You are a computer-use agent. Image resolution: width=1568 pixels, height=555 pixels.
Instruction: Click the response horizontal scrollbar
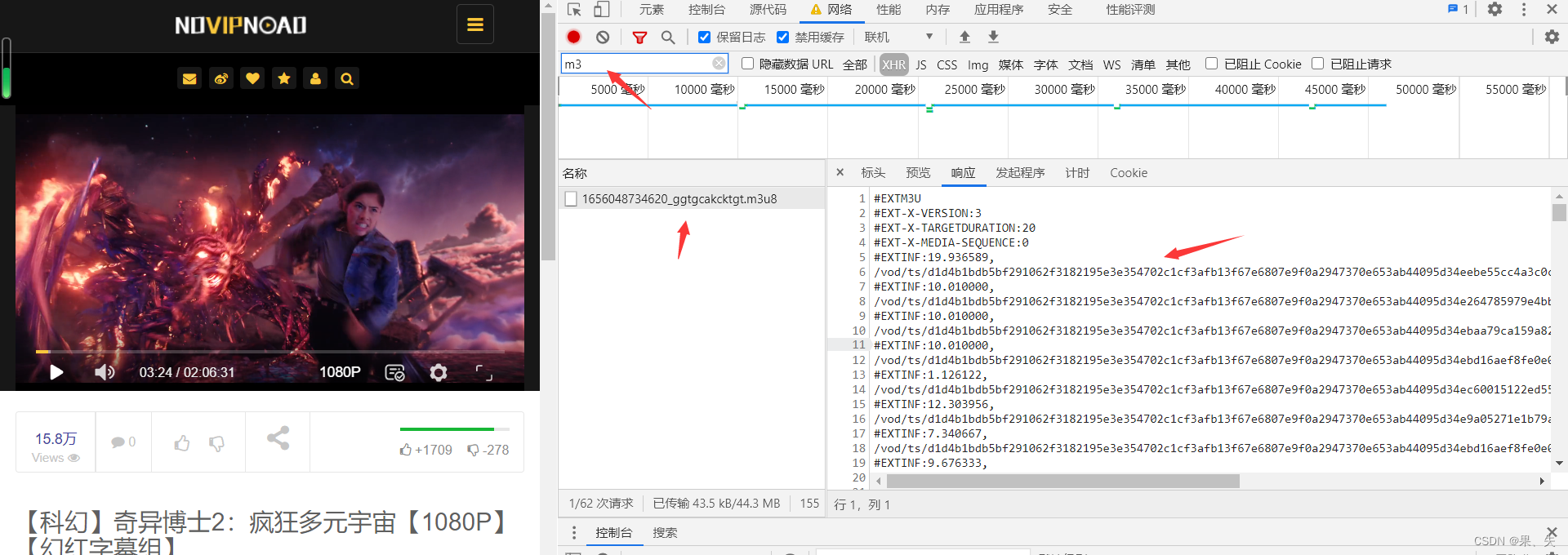[x=1064, y=481]
